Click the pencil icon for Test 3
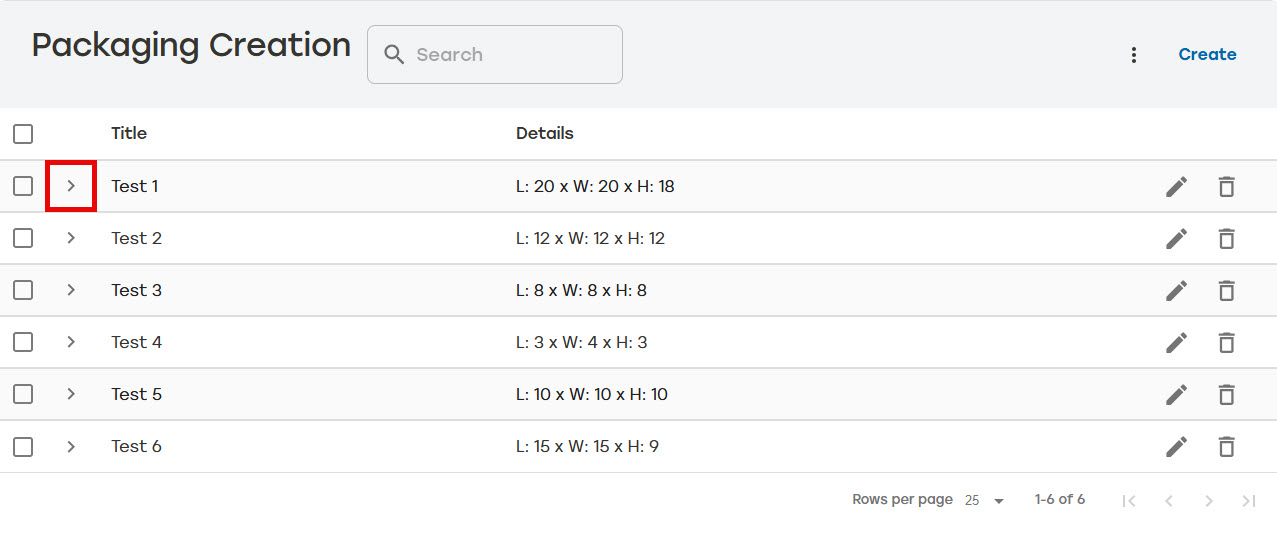 coord(1177,290)
